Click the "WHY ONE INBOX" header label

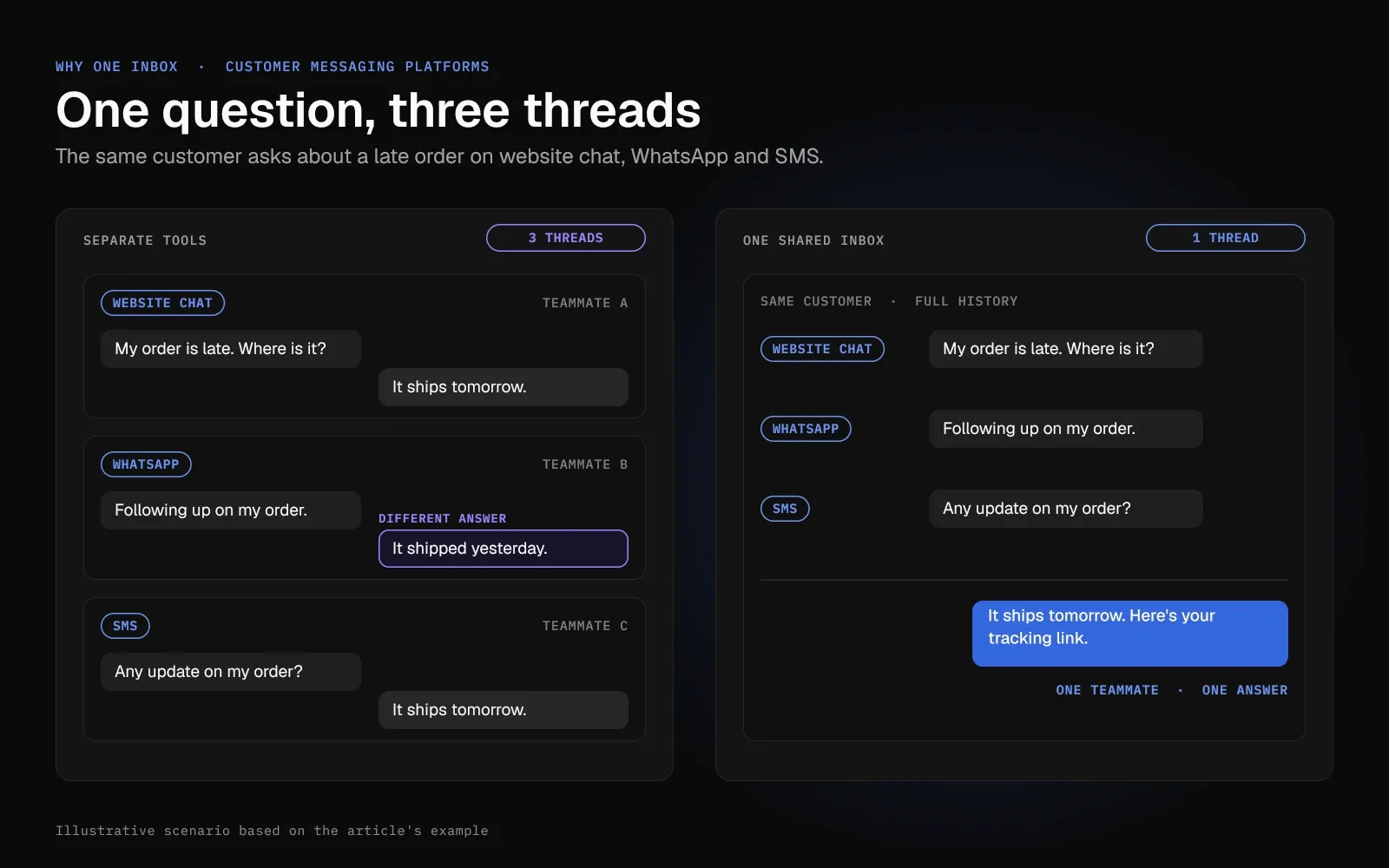(116, 67)
